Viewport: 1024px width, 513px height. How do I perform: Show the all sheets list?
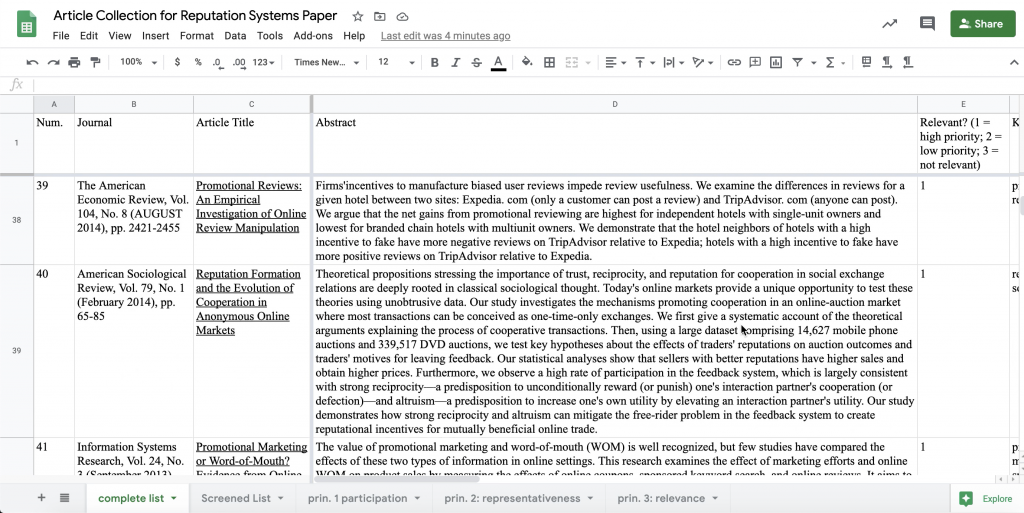coord(64,498)
